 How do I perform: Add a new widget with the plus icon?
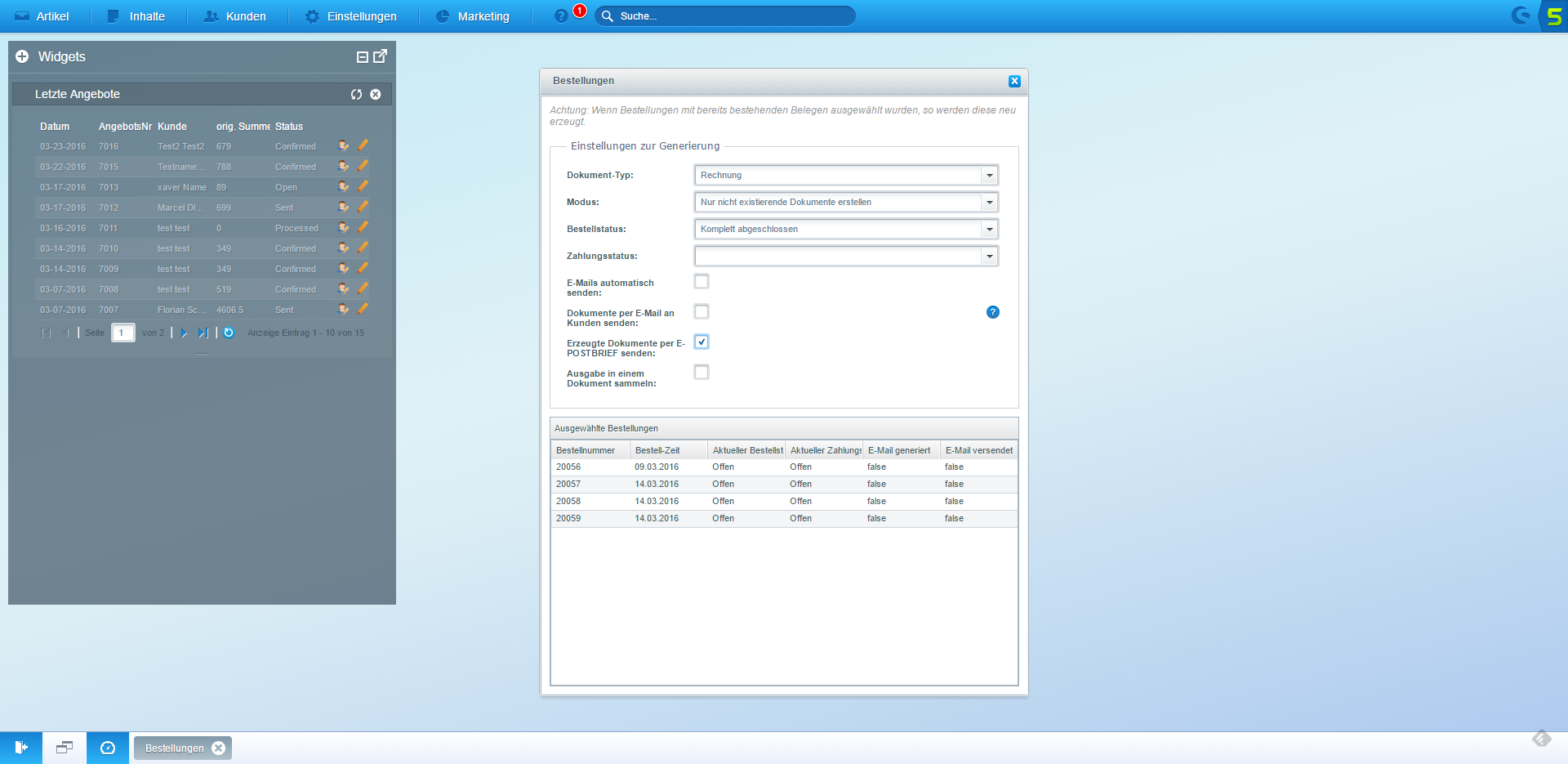pos(22,56)
